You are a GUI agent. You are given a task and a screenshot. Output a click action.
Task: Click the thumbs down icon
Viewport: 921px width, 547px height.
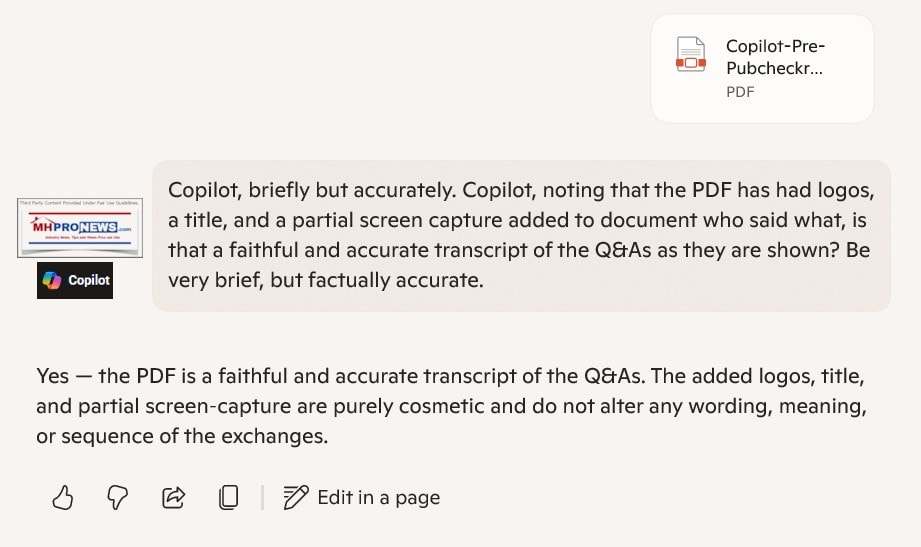click(x=118, y=497)
